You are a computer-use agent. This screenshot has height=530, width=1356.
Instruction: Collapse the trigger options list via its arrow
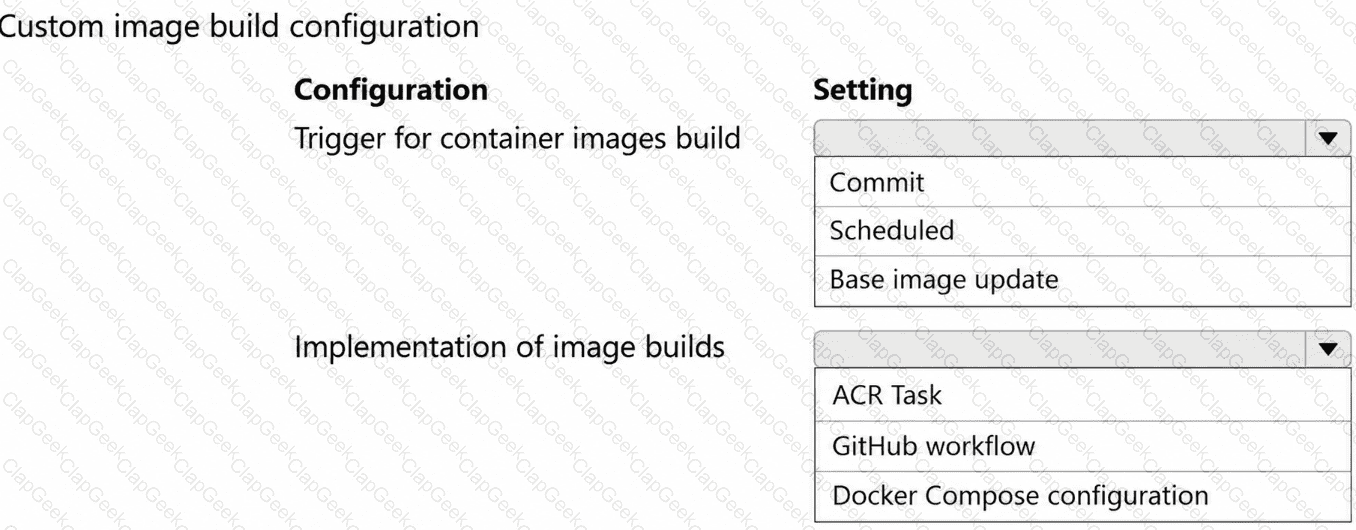(x=1328, y=139)
